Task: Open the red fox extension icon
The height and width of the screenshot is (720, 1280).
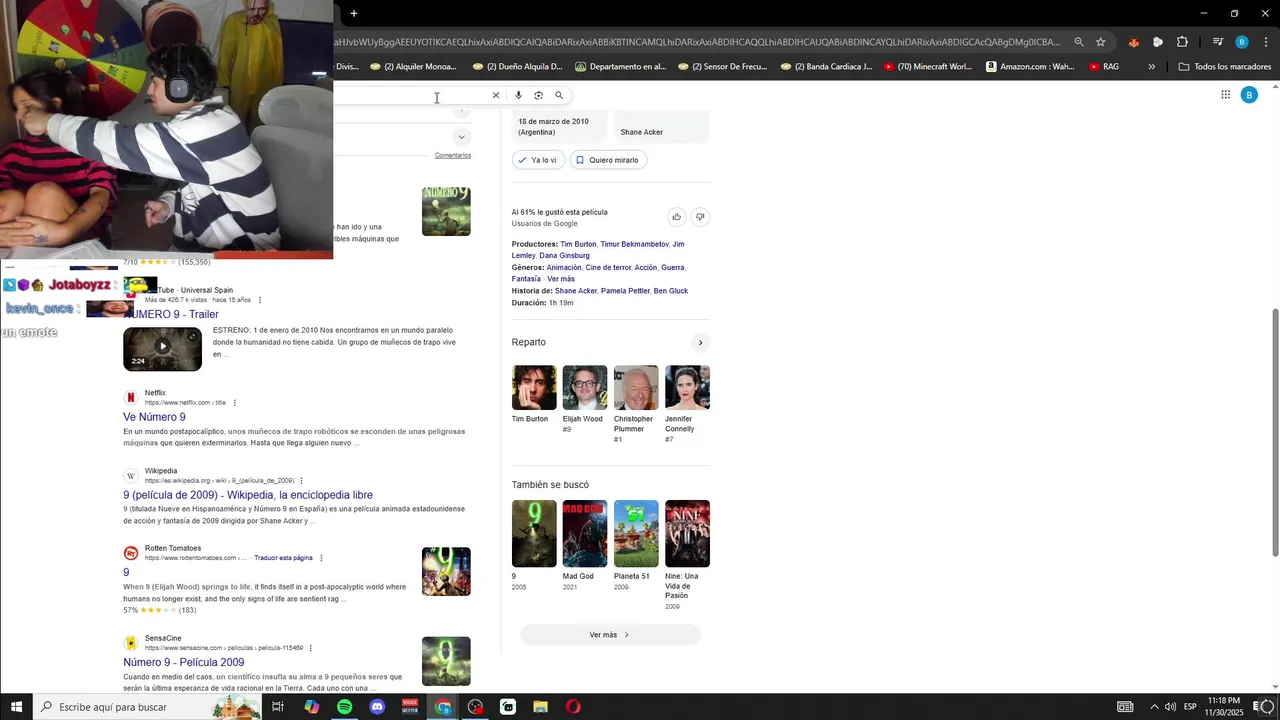Action: click(x=1133, y=42)
